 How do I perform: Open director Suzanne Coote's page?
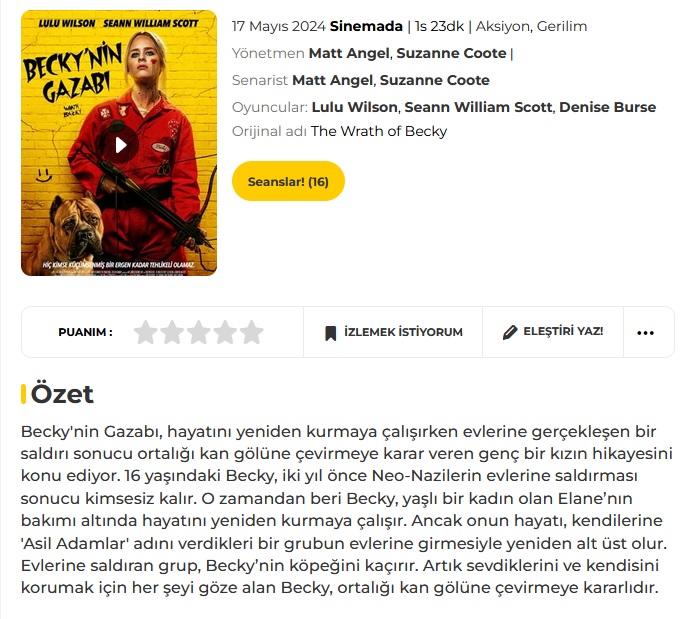tap(451, 53)
